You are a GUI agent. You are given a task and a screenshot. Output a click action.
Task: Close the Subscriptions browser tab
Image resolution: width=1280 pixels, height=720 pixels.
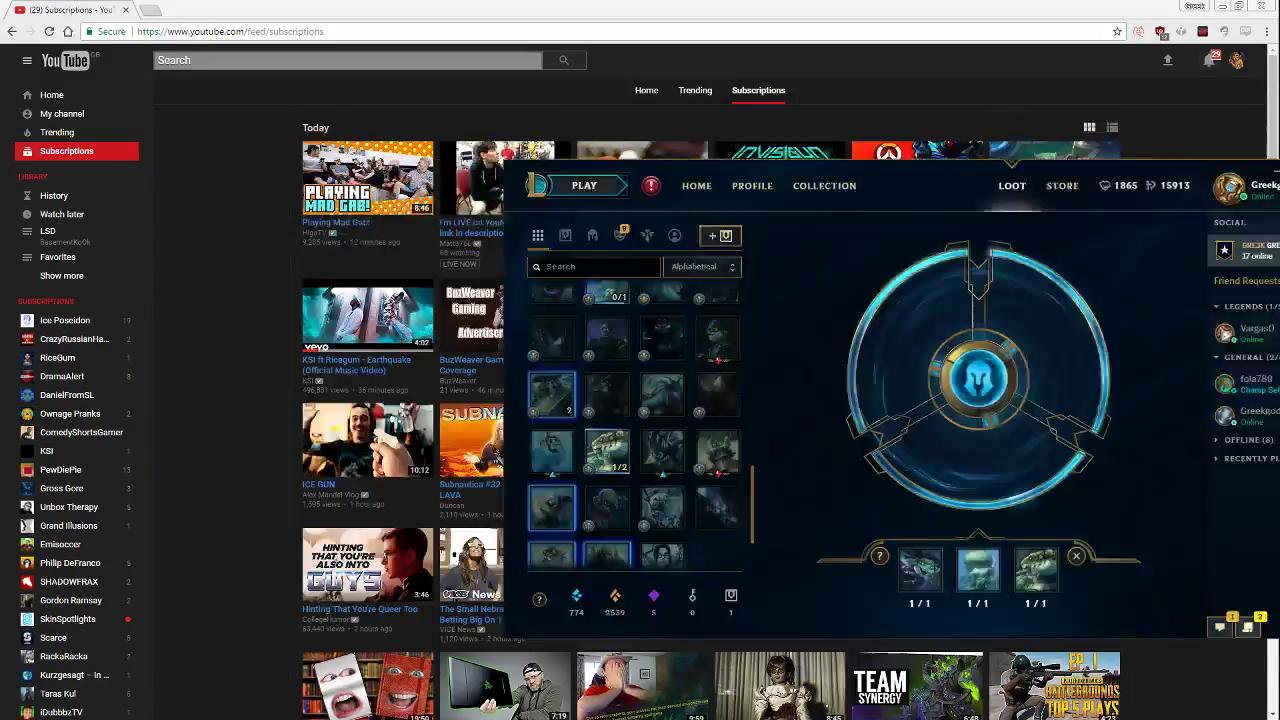[126, 10]
